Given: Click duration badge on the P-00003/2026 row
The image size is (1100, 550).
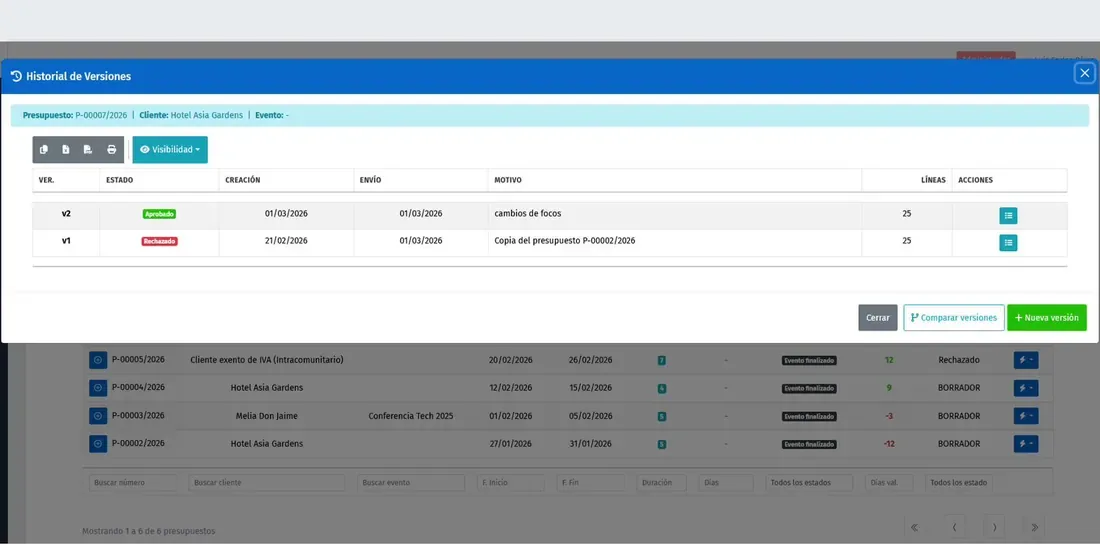Looking at the screenshot, I should click(662, 417).
